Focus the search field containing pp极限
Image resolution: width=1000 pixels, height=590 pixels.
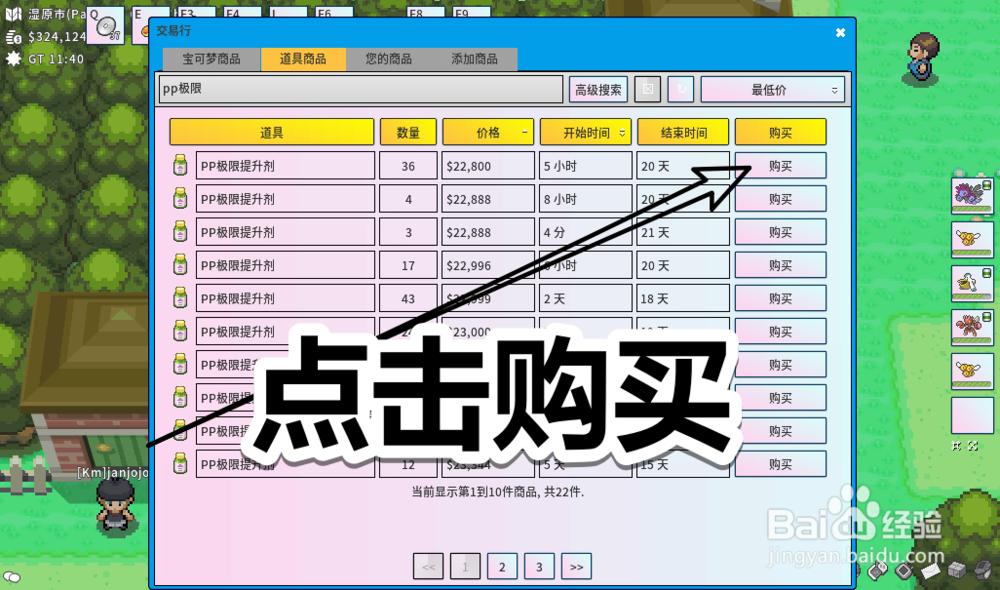click(x=361, y=89)
